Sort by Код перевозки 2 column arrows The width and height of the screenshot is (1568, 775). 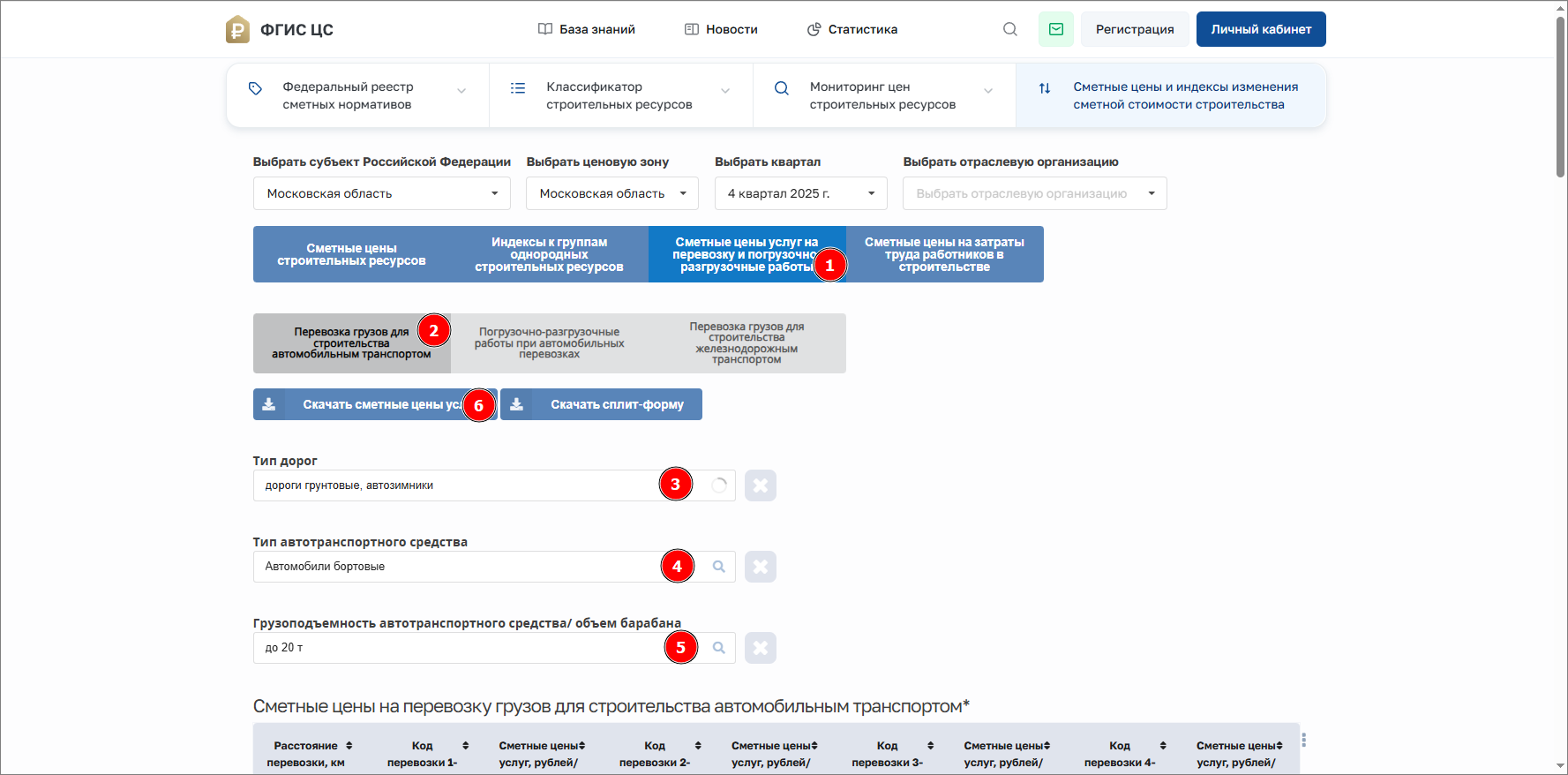tap(698, 746)
